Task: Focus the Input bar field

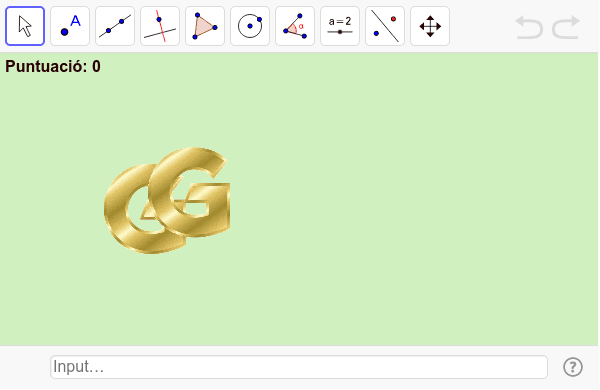Action: tap(299, 367)
